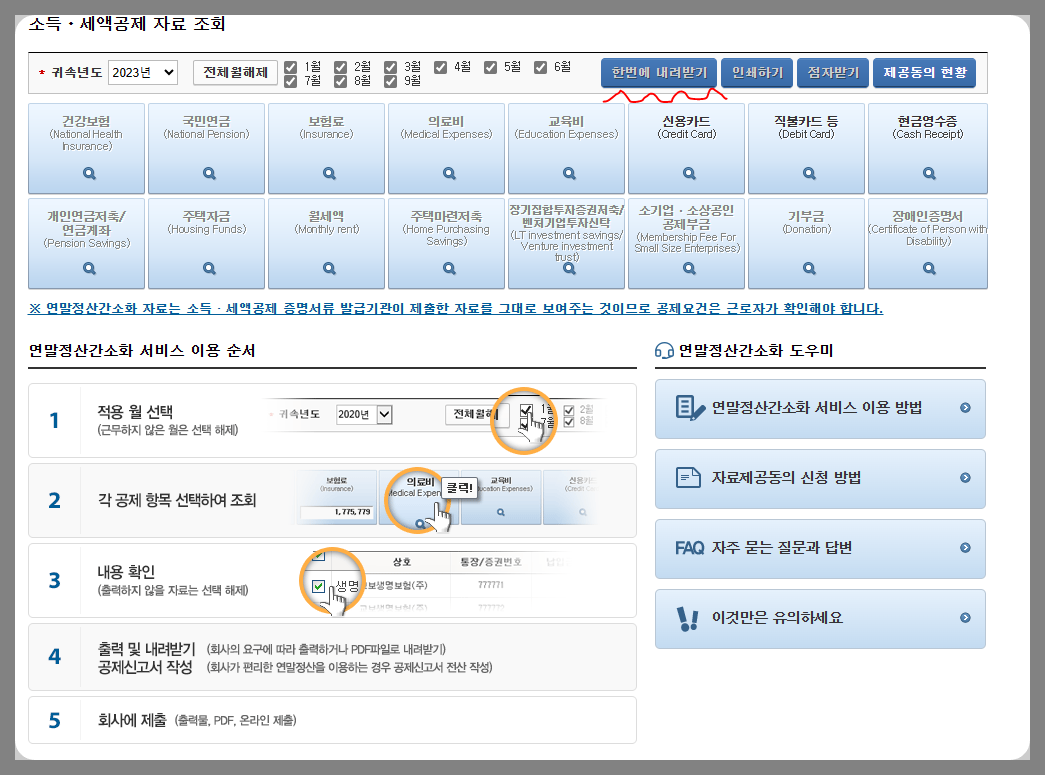The height and width of the screenshot is (775, 1045).
Task: Open the 제공동의 현황 status button
Action: pyautogui.click(x=924, y=72)
